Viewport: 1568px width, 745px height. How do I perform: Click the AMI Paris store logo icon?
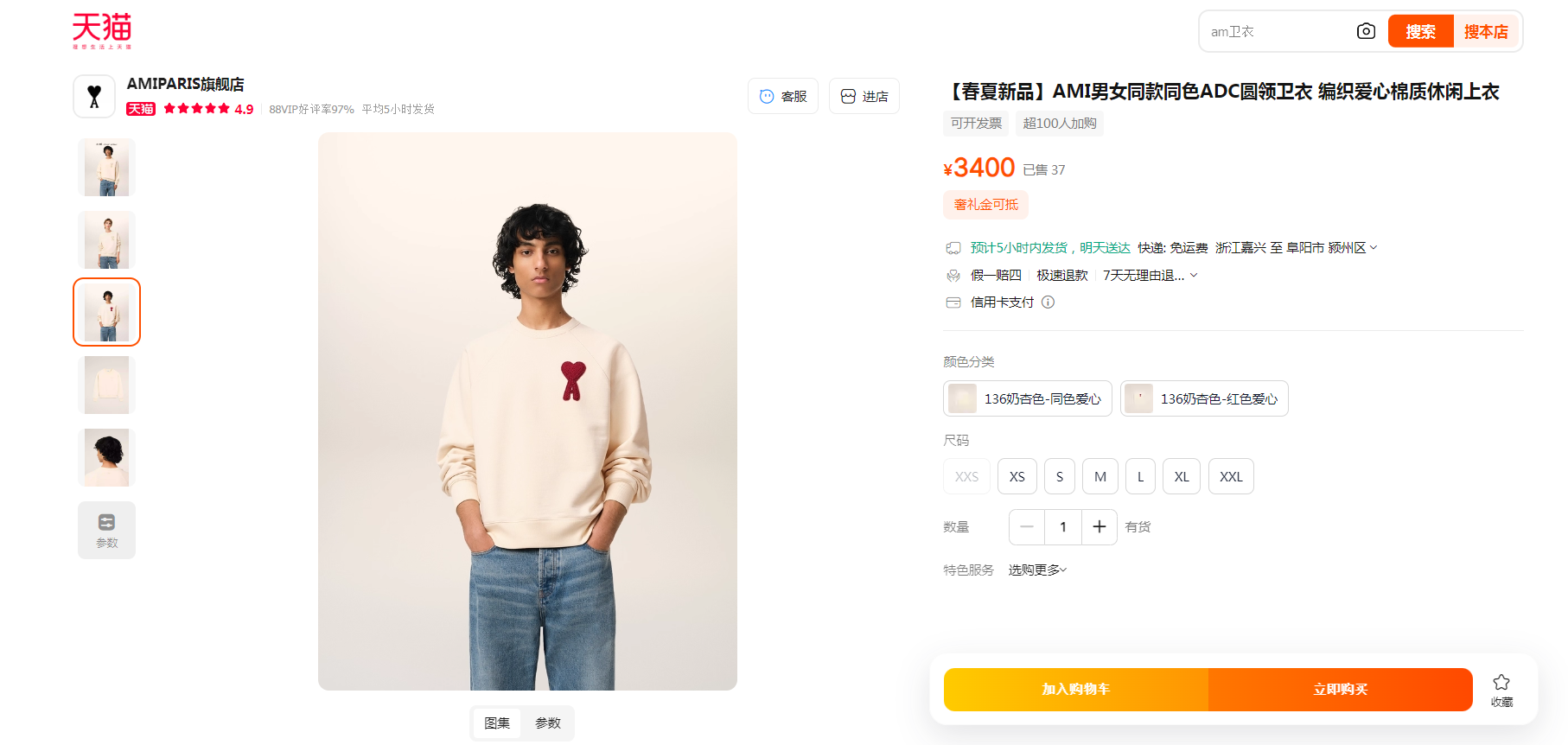[94, 96]
